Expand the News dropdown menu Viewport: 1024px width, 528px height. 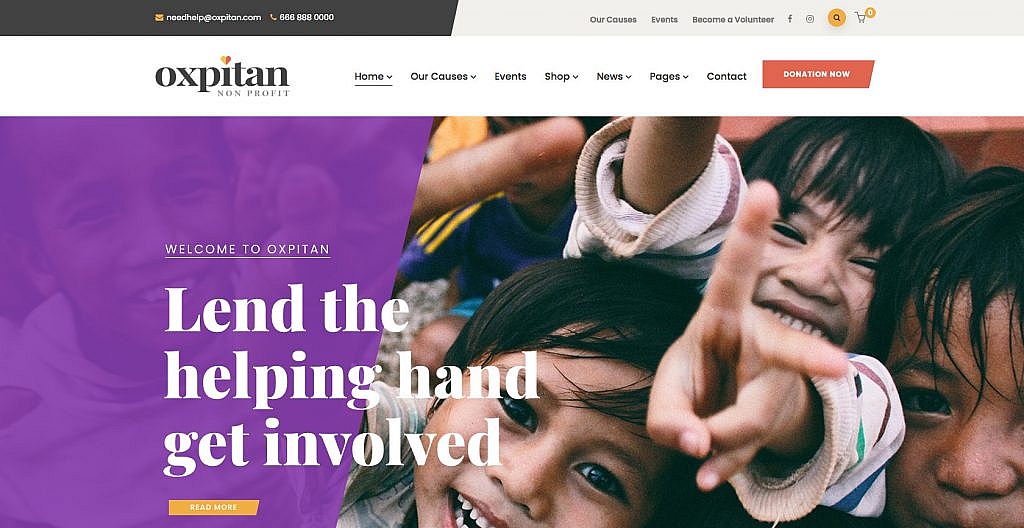pyautogui.click(x=613, y=76)
